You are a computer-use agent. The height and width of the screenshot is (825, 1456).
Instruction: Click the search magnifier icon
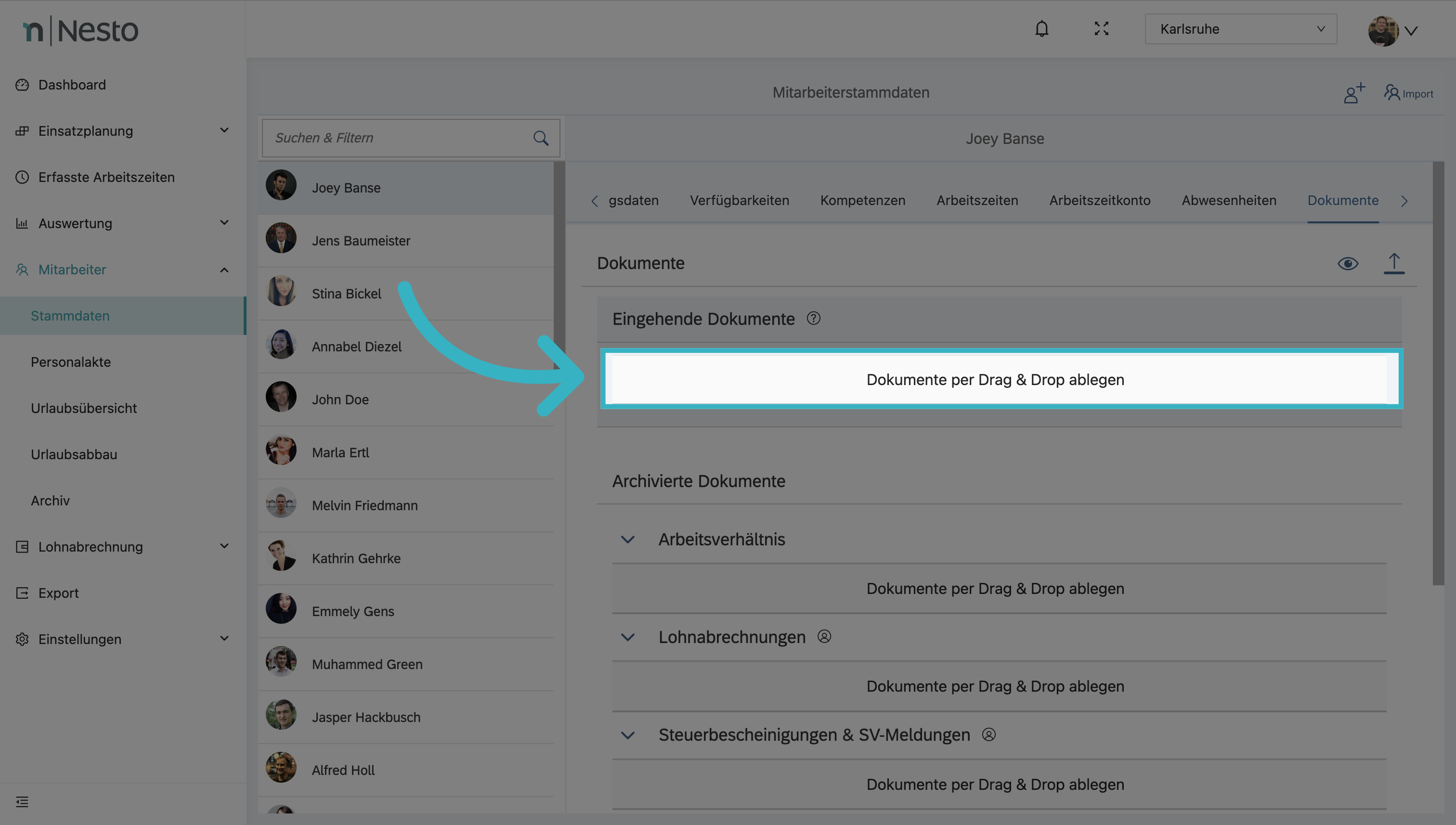pyautogui.click(x=541, y=138)
